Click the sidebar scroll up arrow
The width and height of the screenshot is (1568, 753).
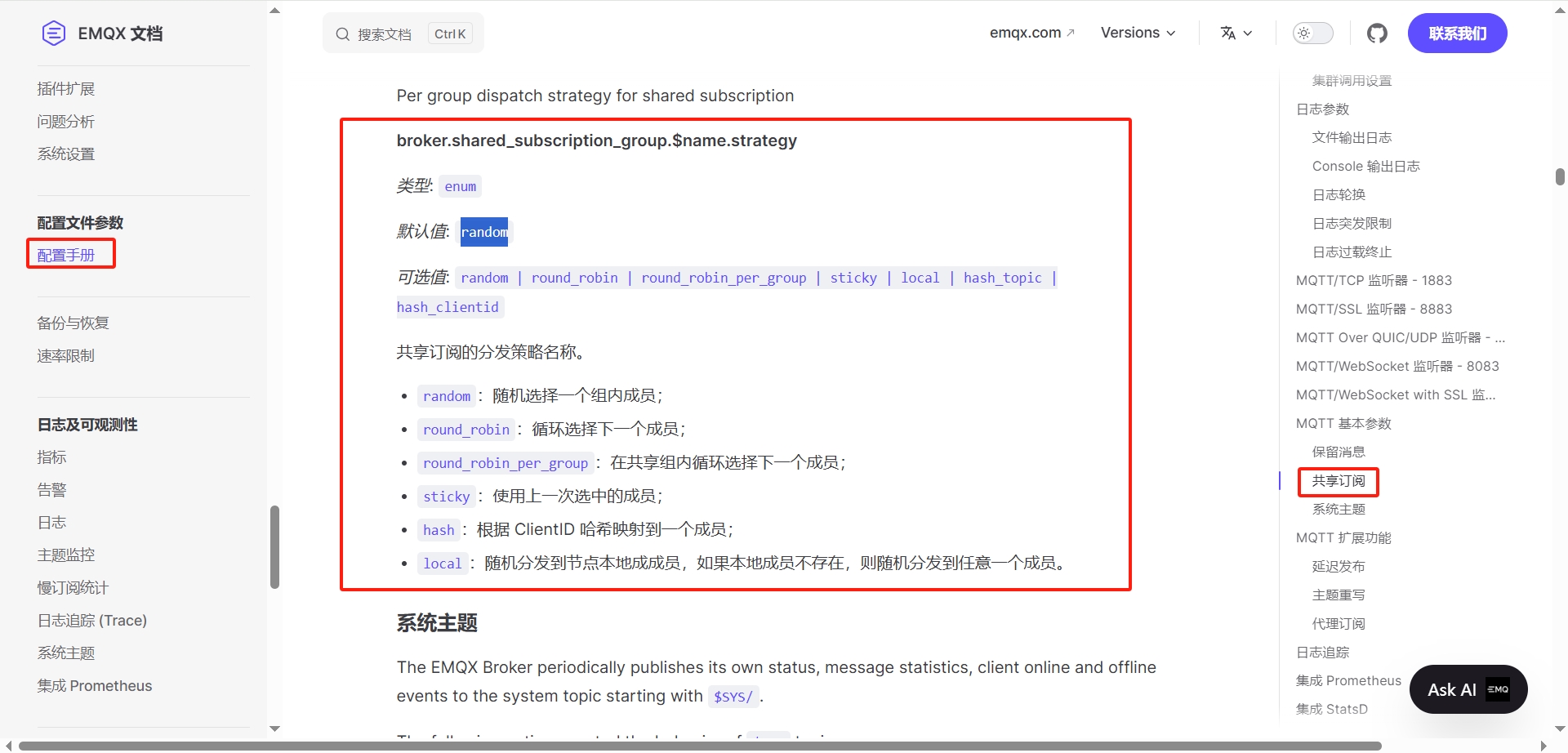pos(274,11)
